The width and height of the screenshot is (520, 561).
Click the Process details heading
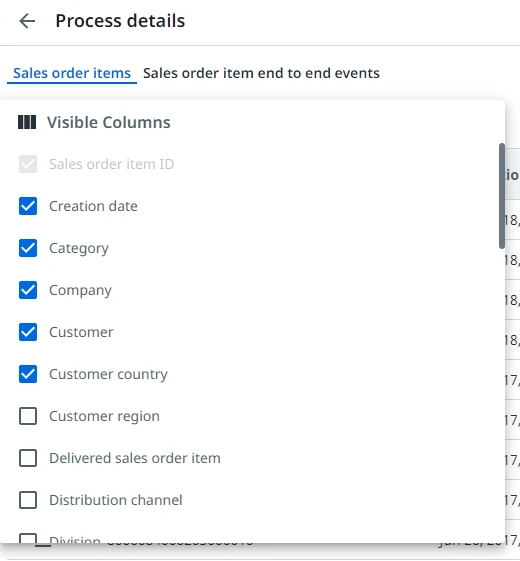[x=120, y=21]
